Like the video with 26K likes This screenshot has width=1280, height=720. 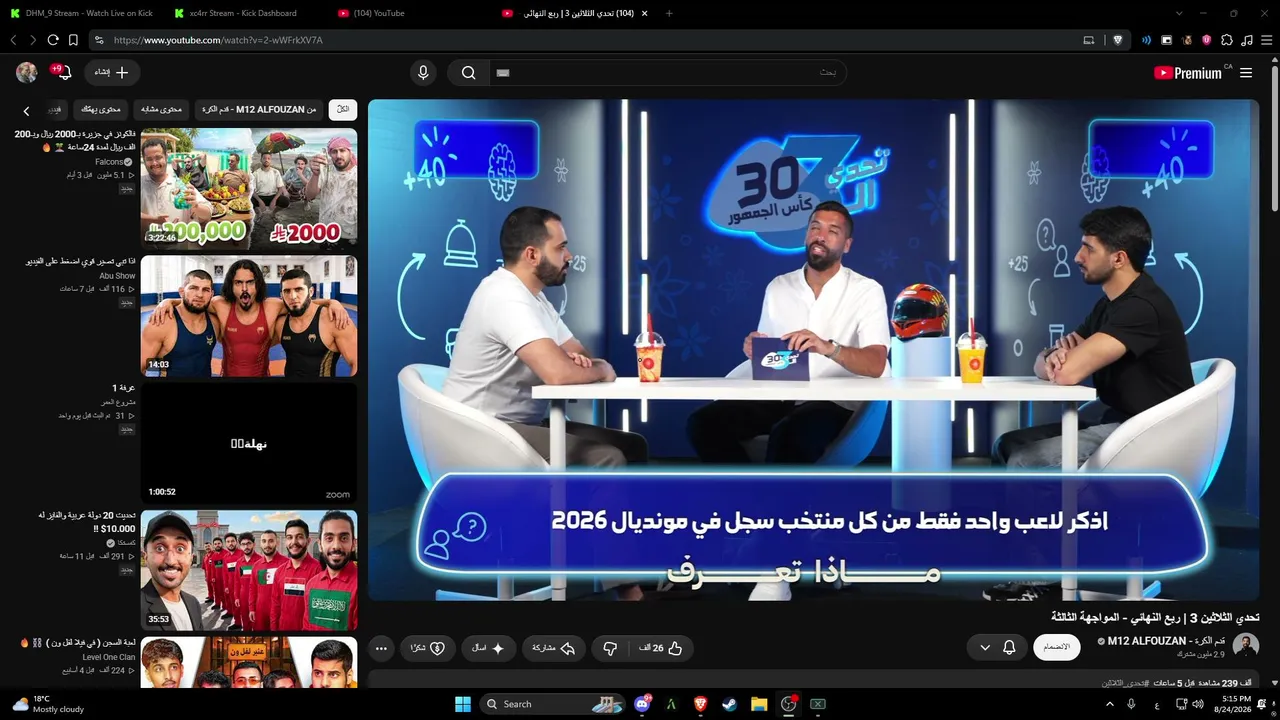[660, 648]
